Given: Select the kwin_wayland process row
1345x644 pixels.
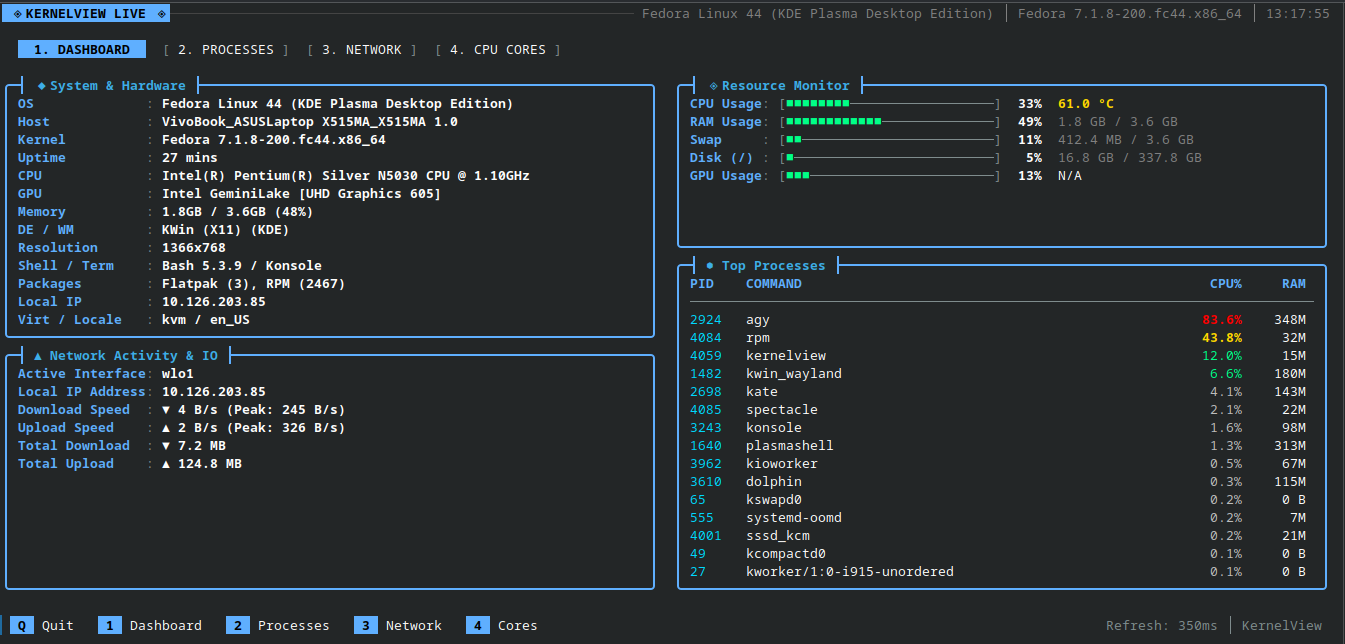Looking at the screenshot, I should click(x=998, y=373).
